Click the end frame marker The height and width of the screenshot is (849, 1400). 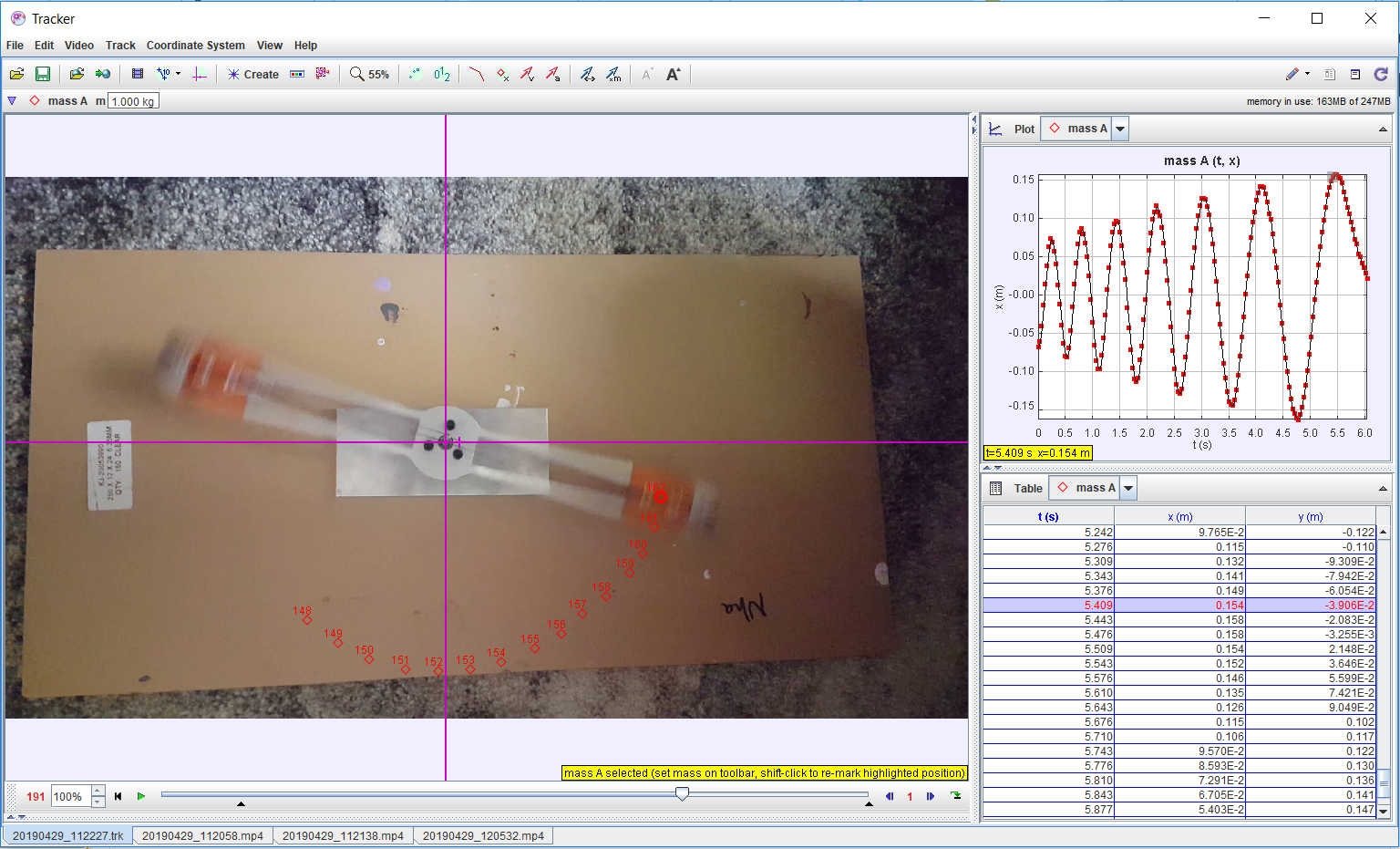869,804
